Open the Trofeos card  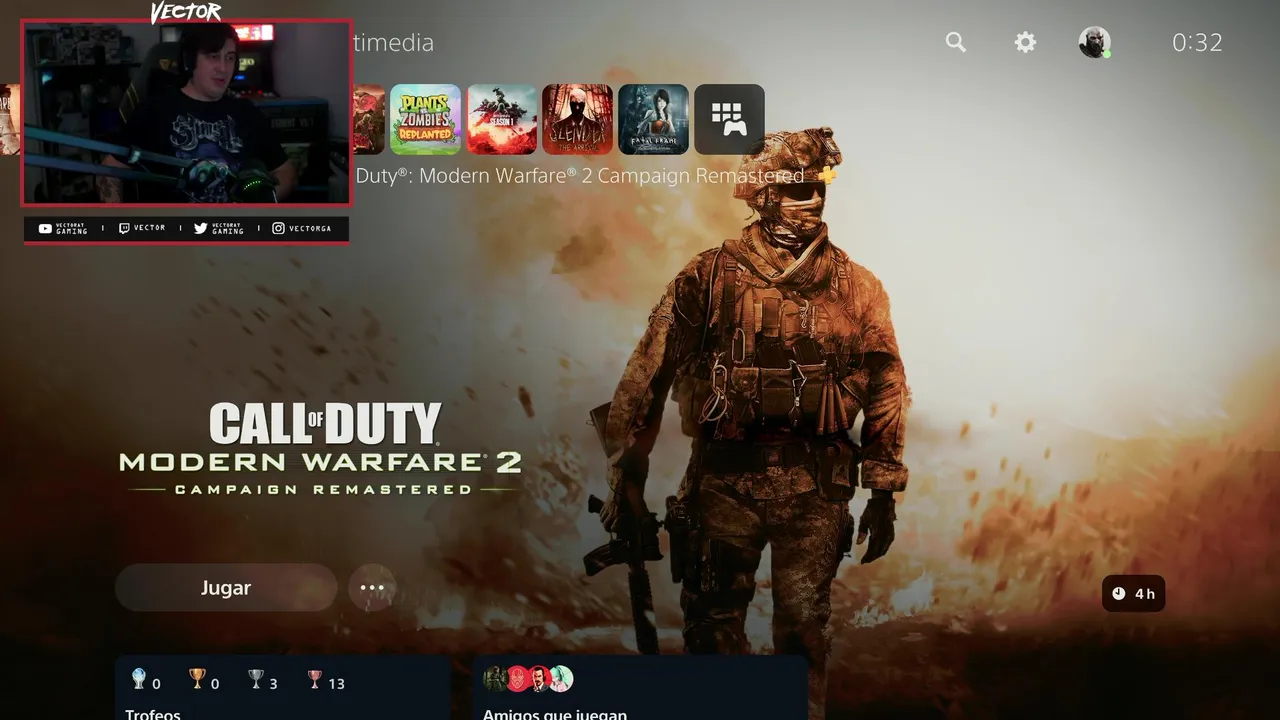[x=282, y=688]
